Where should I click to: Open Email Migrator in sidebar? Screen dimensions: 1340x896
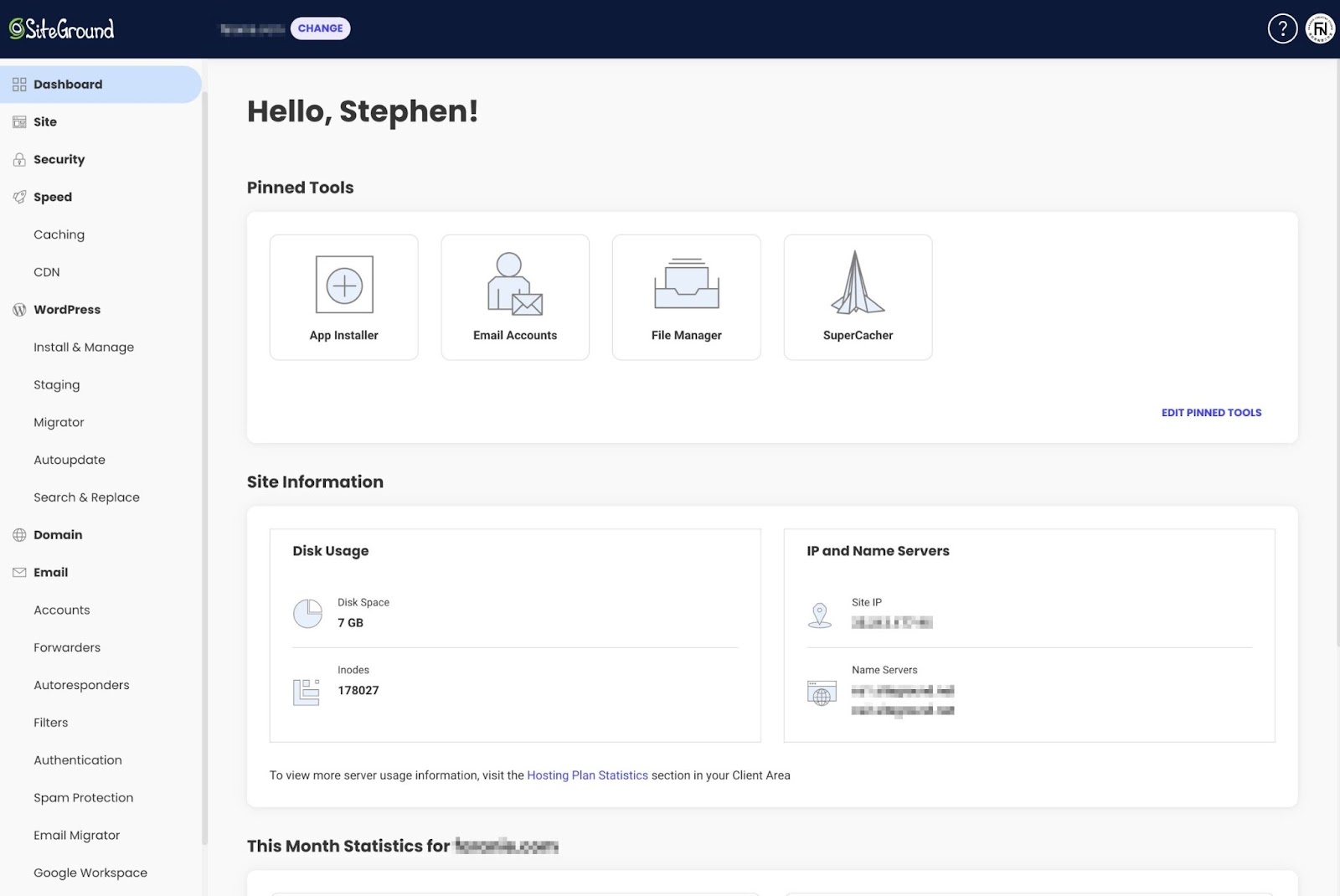point(77,836)
